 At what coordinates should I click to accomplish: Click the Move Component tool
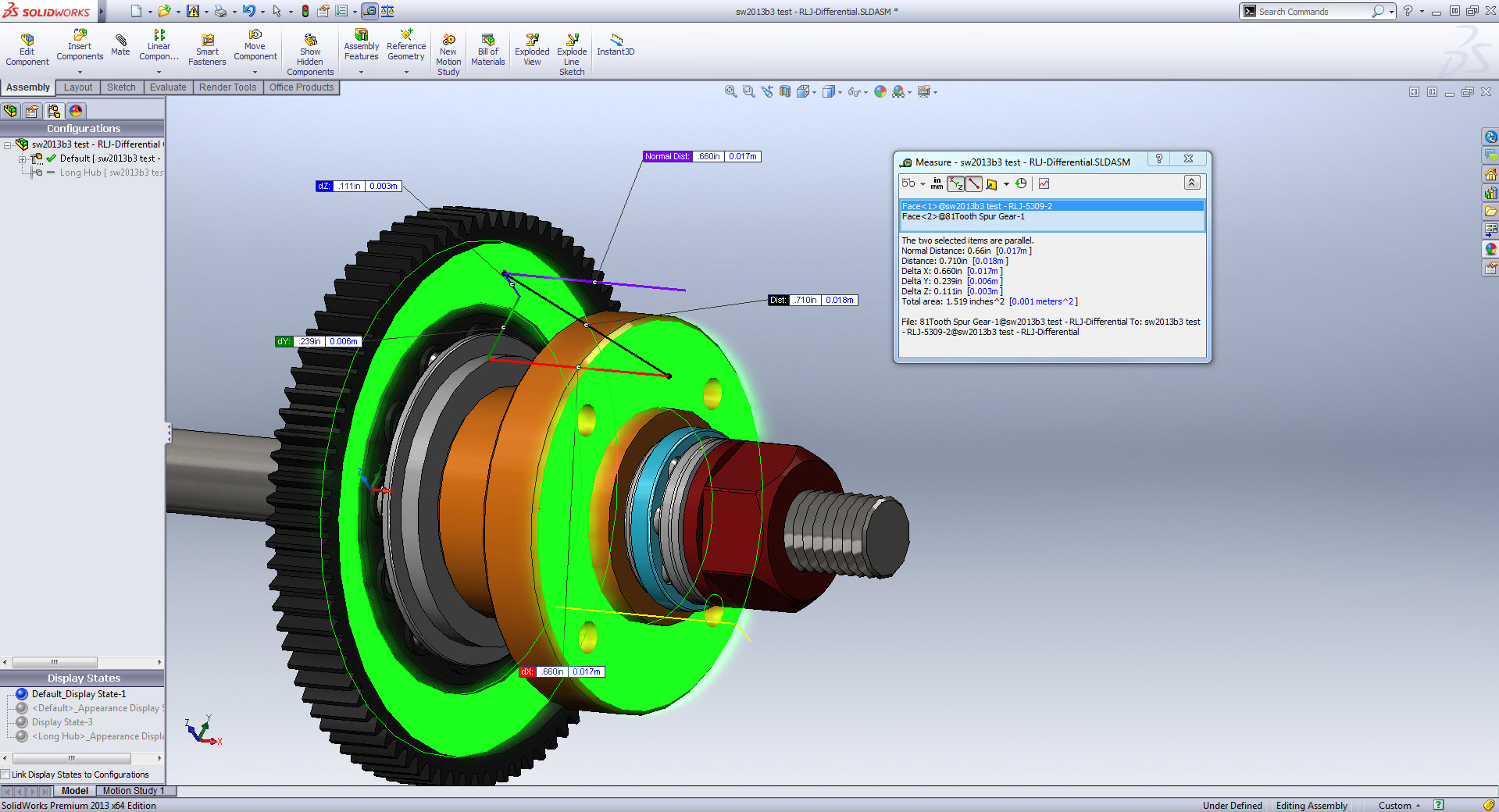(x=255, y=45)
